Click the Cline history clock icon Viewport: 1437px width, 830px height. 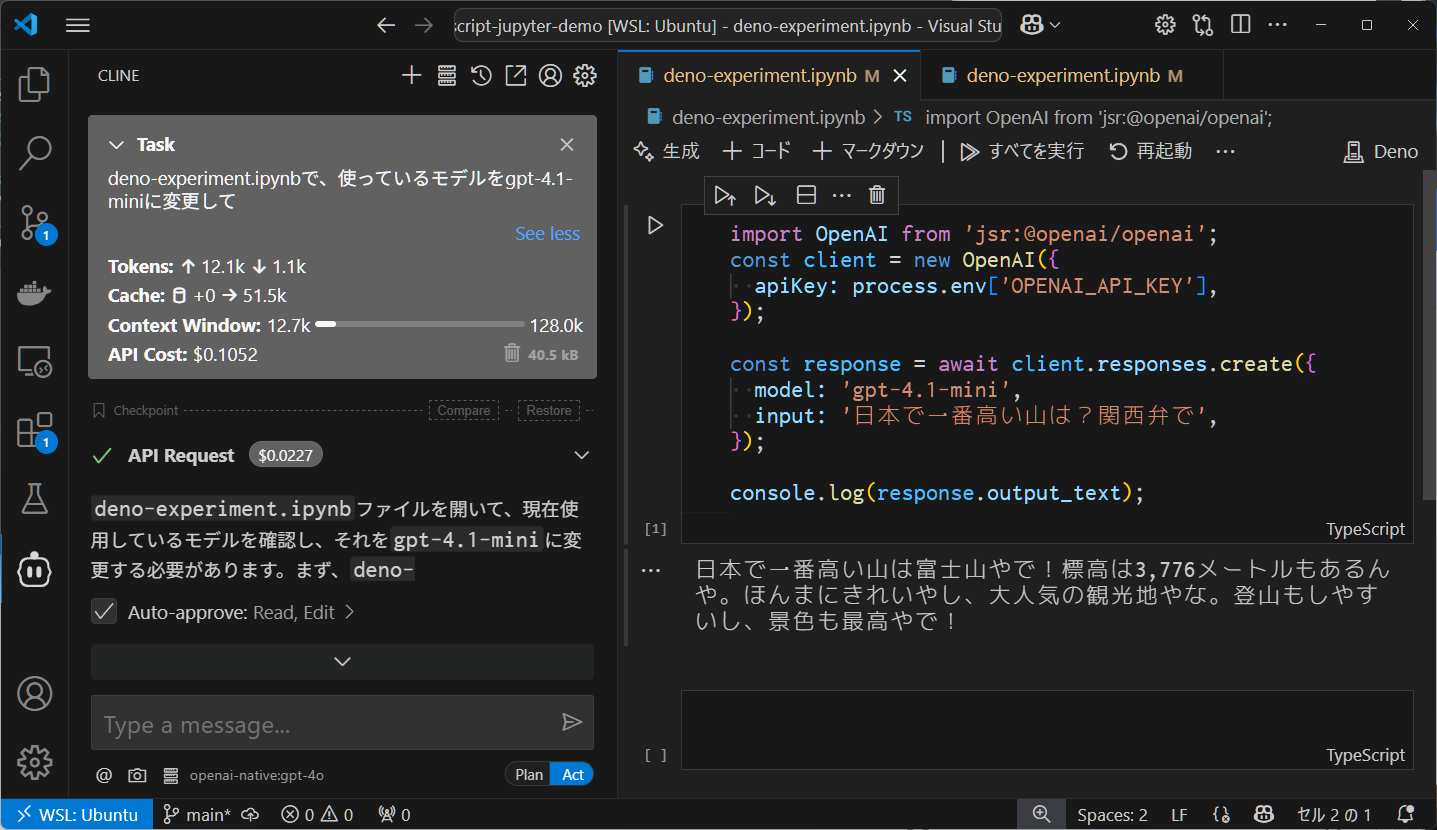coord(481,76)
